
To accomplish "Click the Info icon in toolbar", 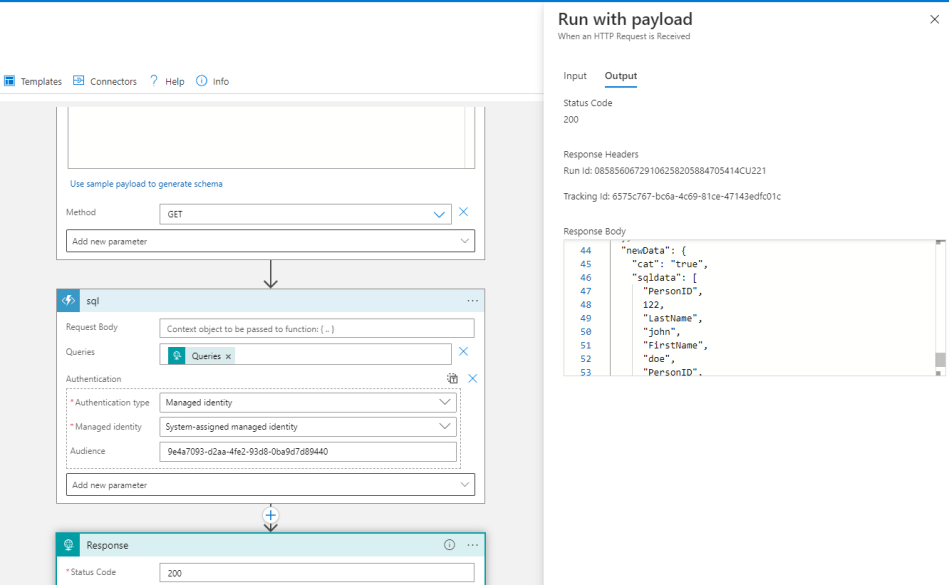I will 202,81.
